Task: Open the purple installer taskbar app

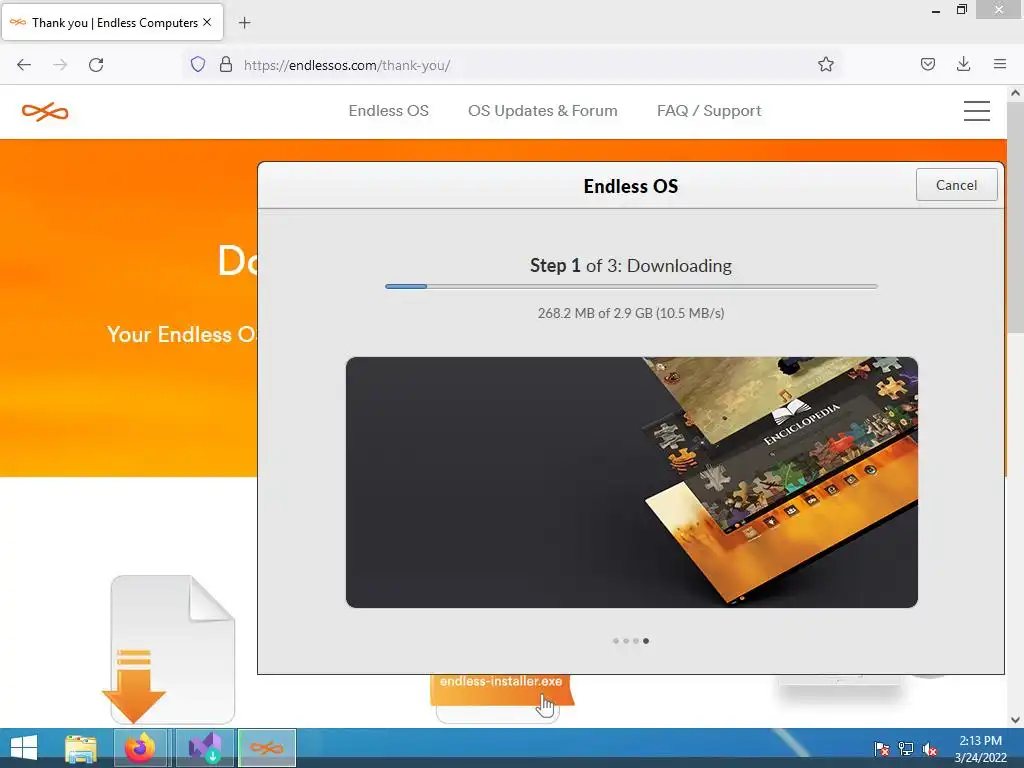Action: click(x=205, y=748)
